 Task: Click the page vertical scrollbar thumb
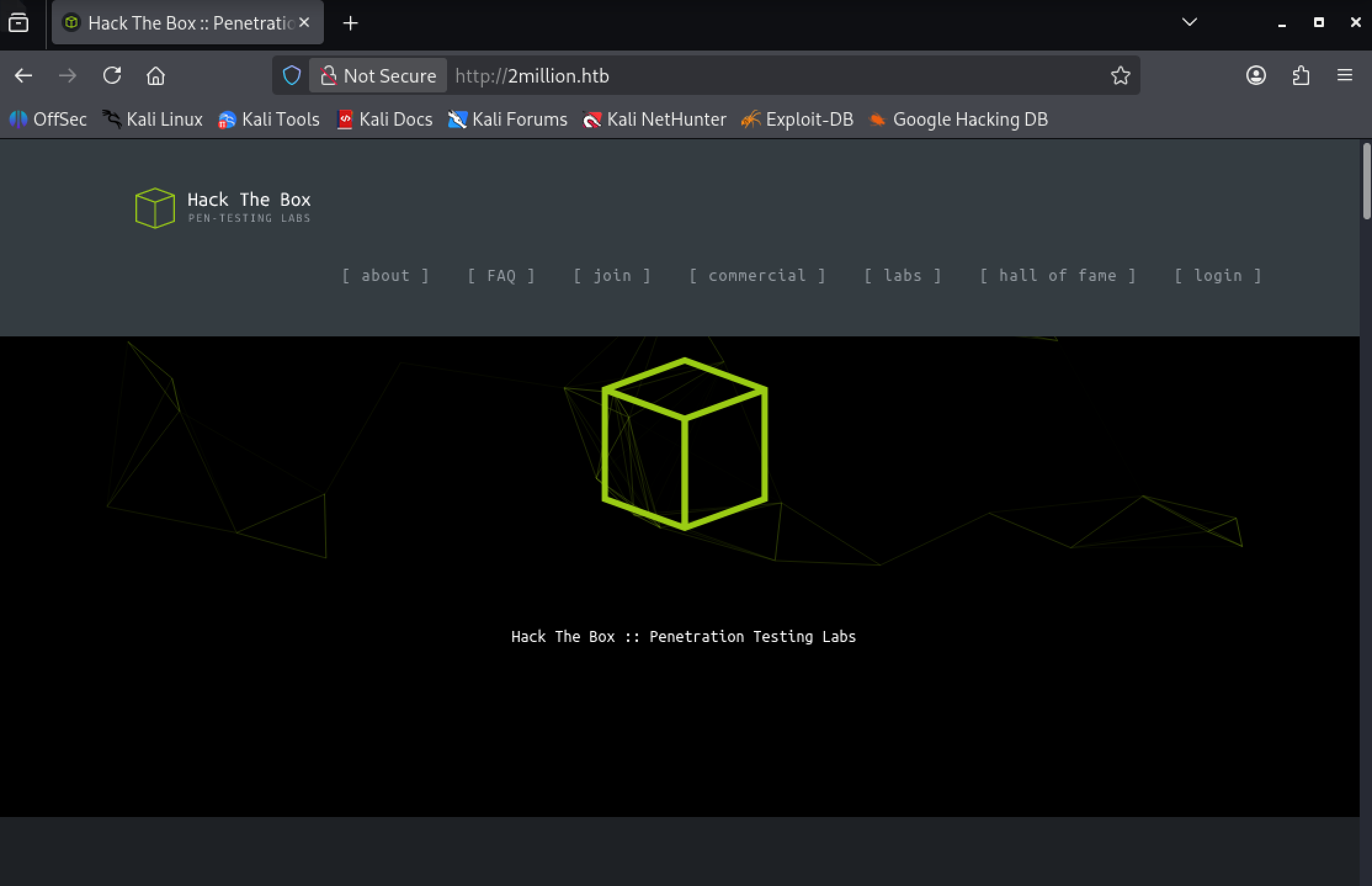tap(1366, 181)
